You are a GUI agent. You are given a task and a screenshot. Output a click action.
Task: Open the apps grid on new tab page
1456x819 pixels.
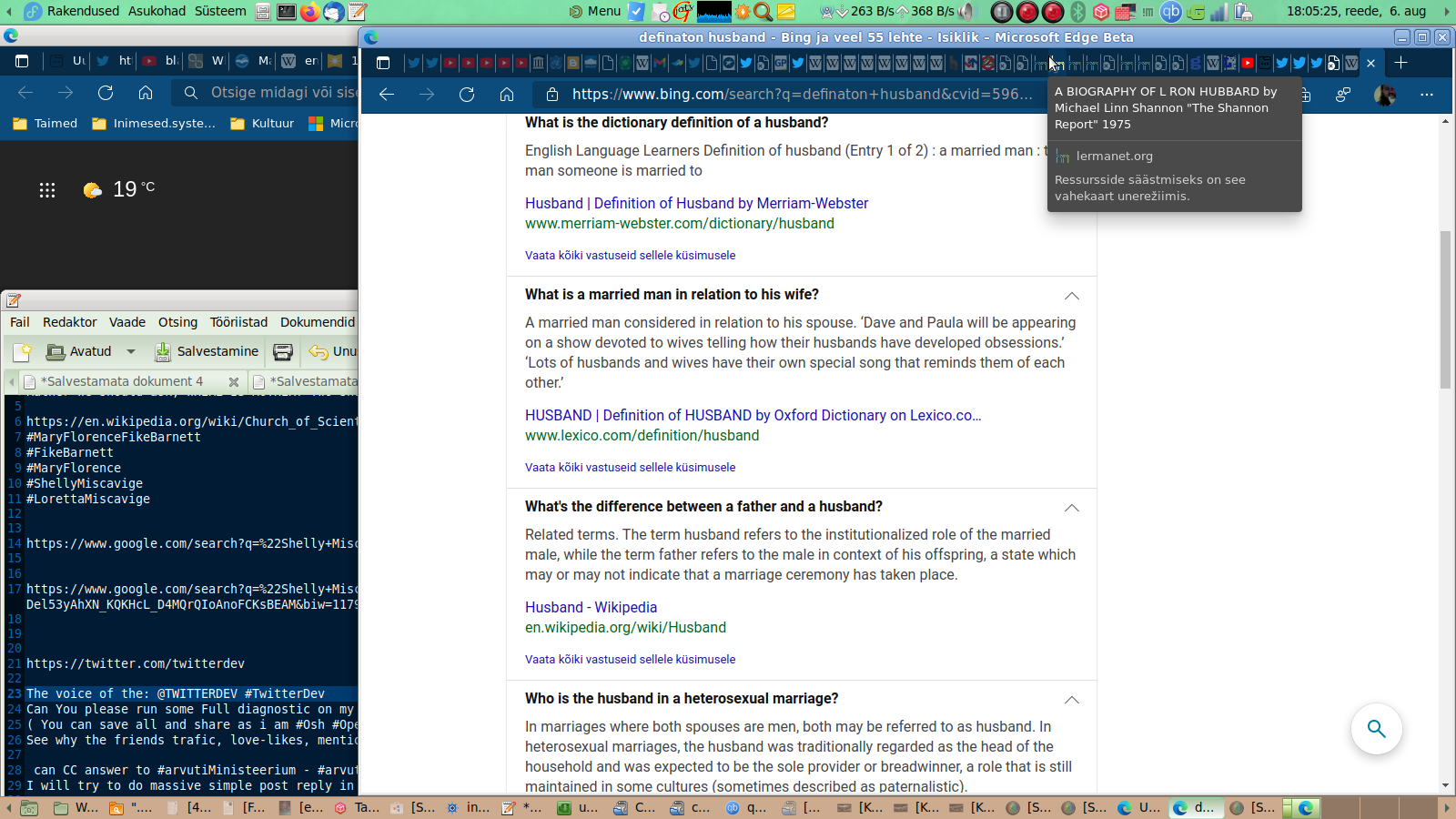(x=47, y=189)
